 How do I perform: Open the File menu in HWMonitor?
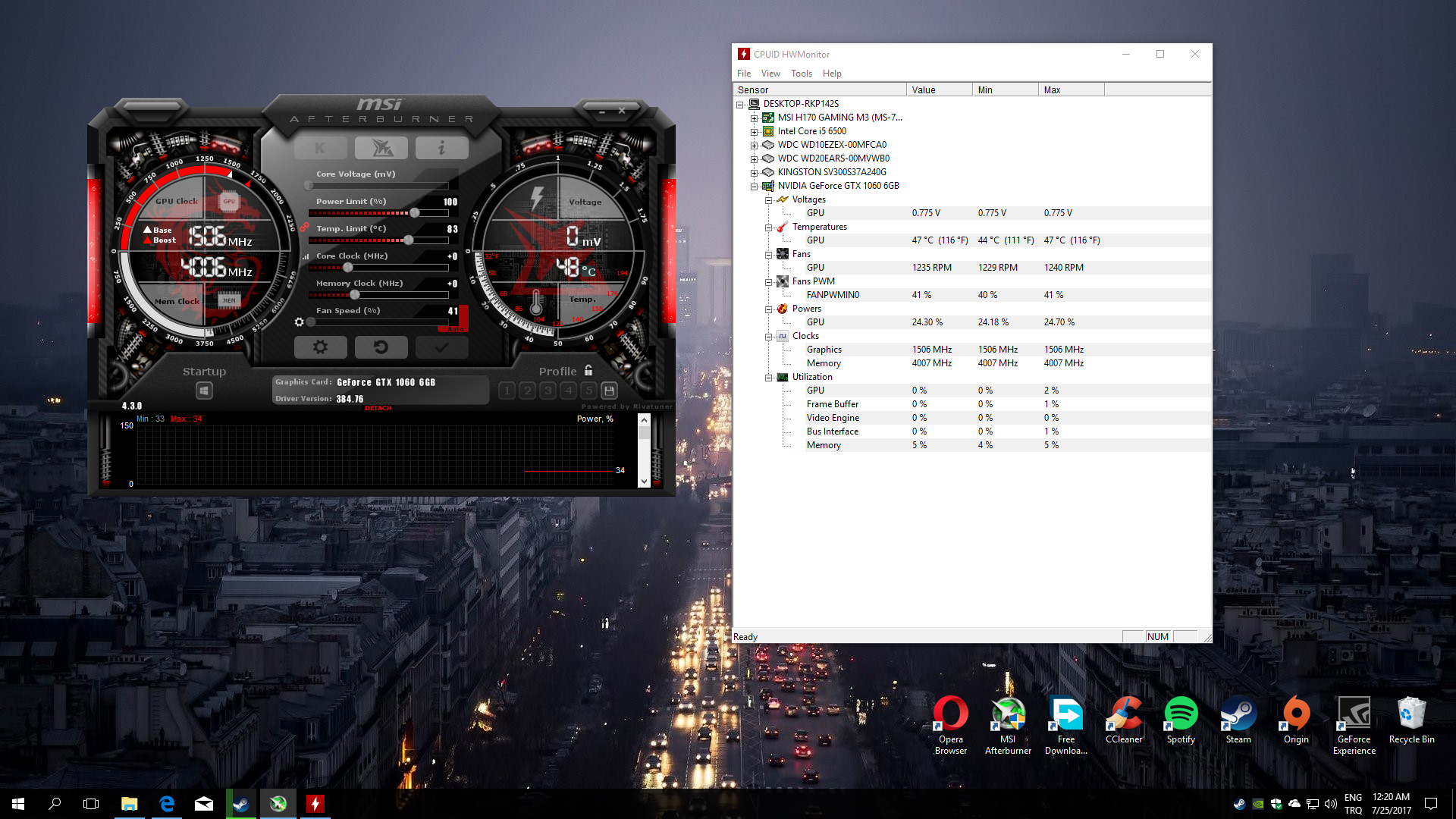pos(744,74)
